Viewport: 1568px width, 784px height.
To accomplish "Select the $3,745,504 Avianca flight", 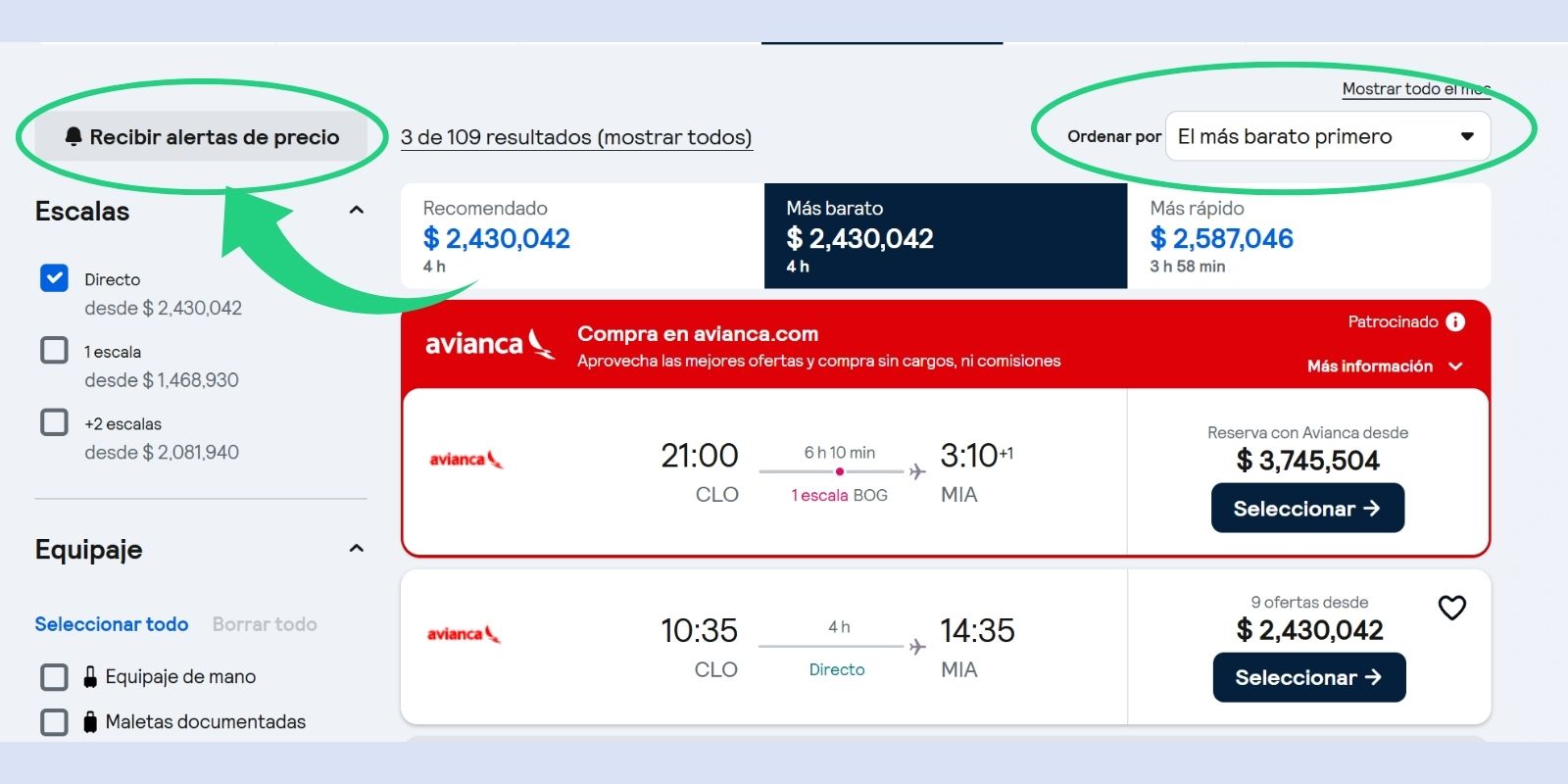I will (x=1307, y=508).
